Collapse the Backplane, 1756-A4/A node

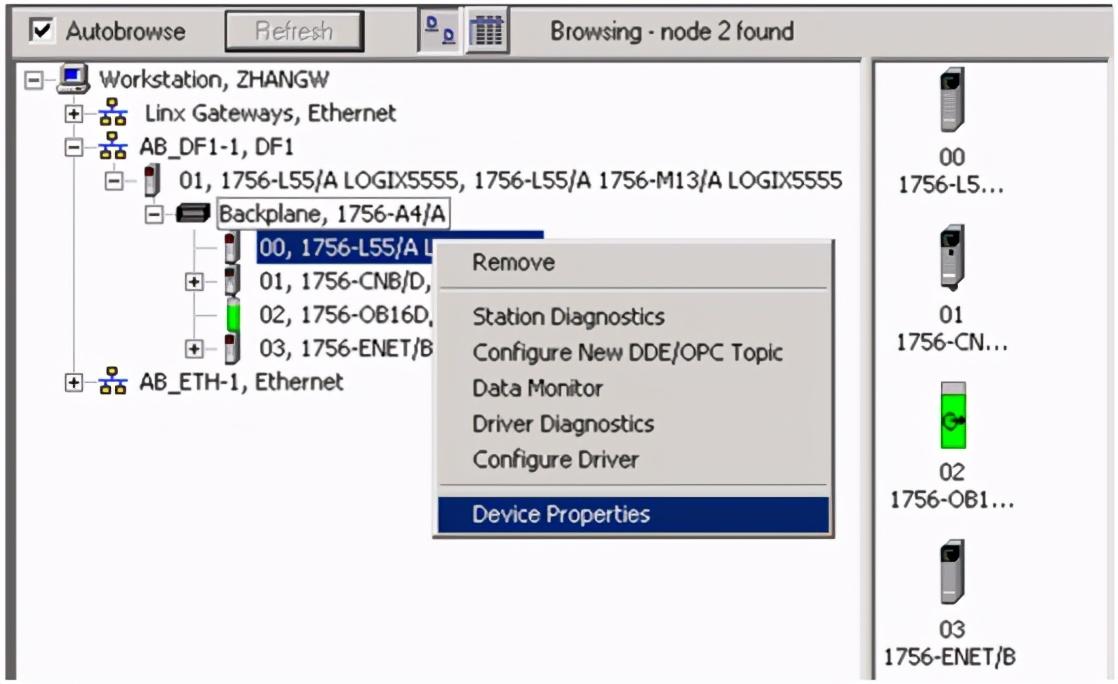tap(153, 214)
